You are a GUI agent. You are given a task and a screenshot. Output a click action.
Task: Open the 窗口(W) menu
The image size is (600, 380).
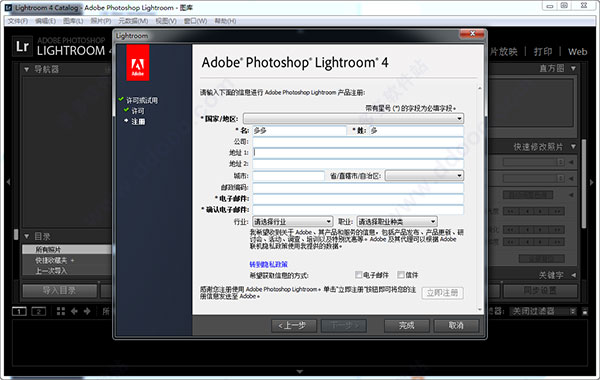tap(195, 21)
